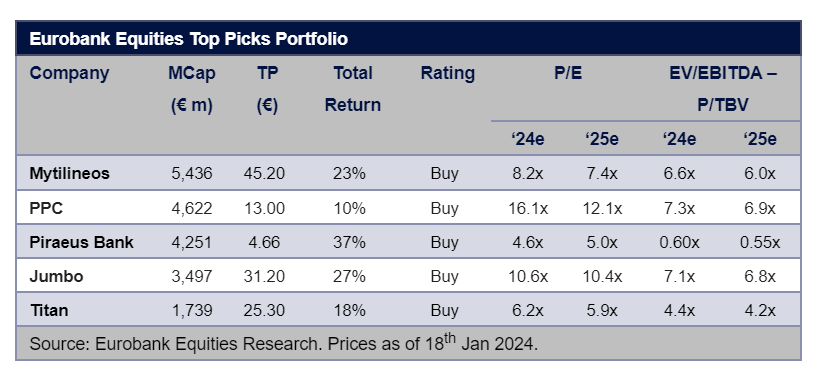This screenshot has height=382, width=824.
Task: Select Jumbo's Buy rating cell
Action: 445,276
